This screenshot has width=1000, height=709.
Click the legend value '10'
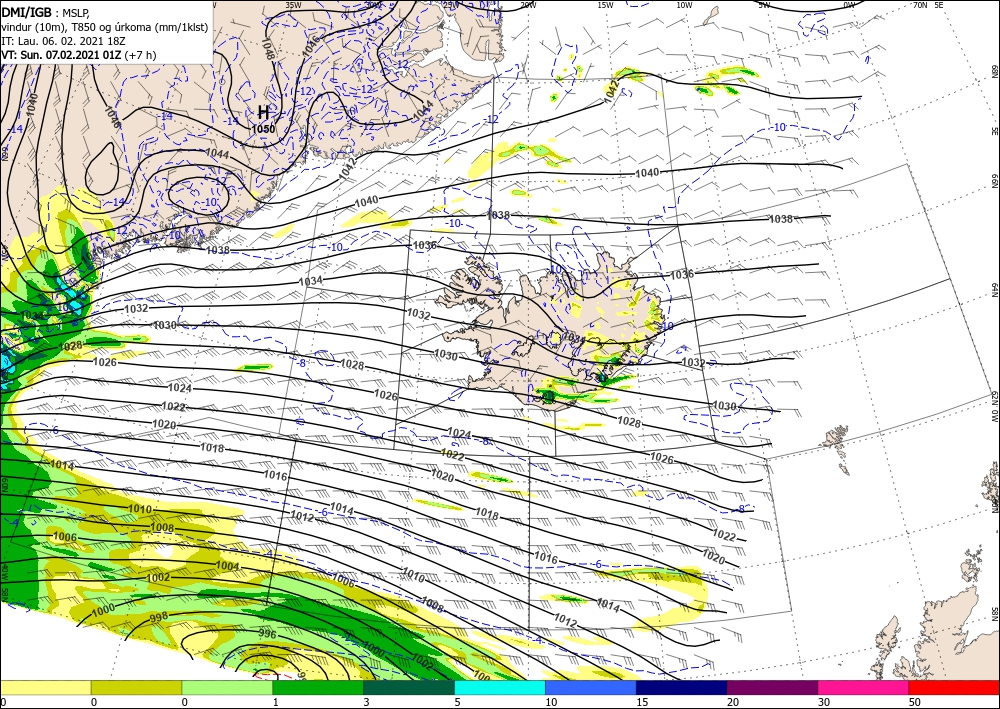pyautogui.click(x=550, y=702)
